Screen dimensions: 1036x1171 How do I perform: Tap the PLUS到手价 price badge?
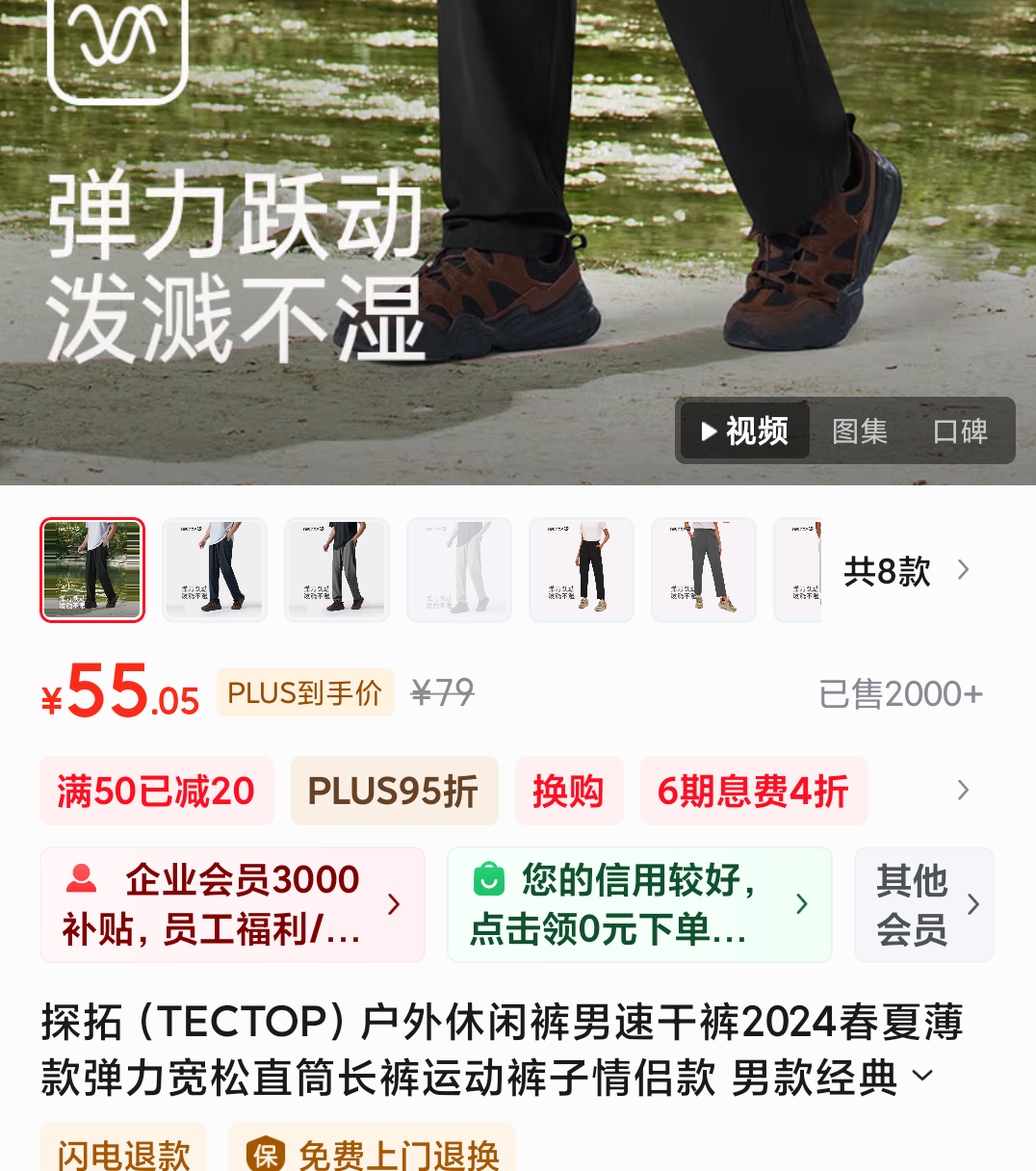pos(305,692)
